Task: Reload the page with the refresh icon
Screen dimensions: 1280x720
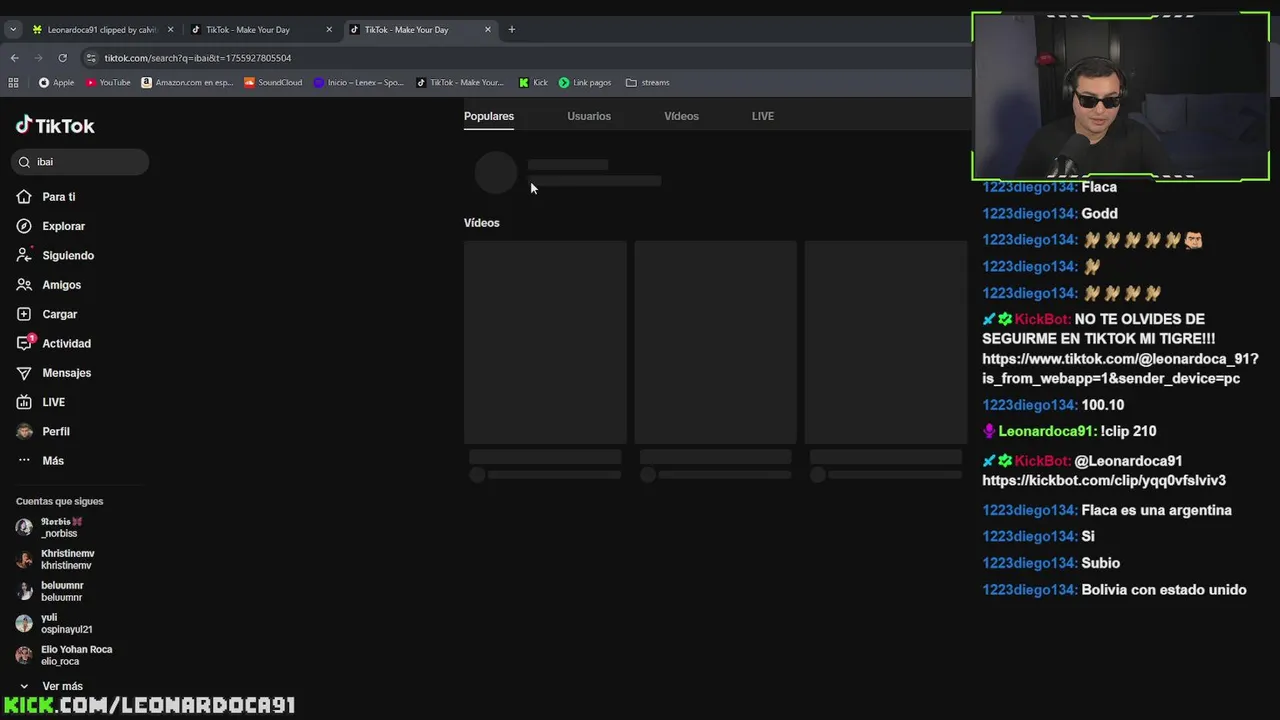Action: [x=62, y=58]
